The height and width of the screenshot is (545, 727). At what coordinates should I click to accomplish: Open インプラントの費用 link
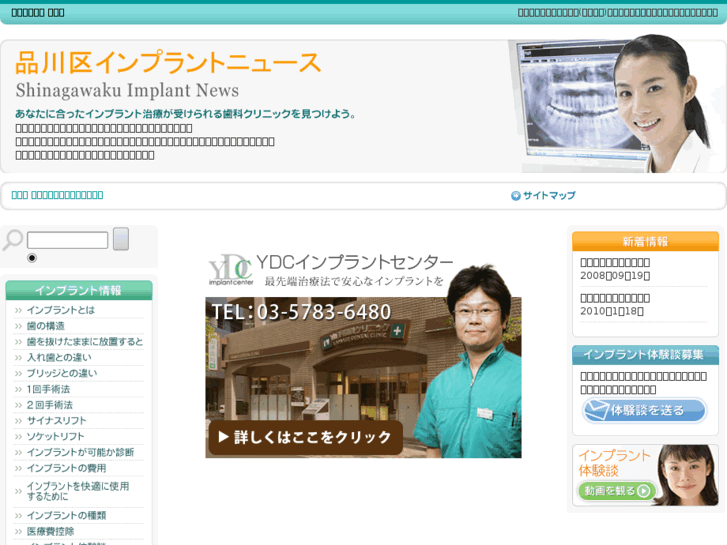66,468
